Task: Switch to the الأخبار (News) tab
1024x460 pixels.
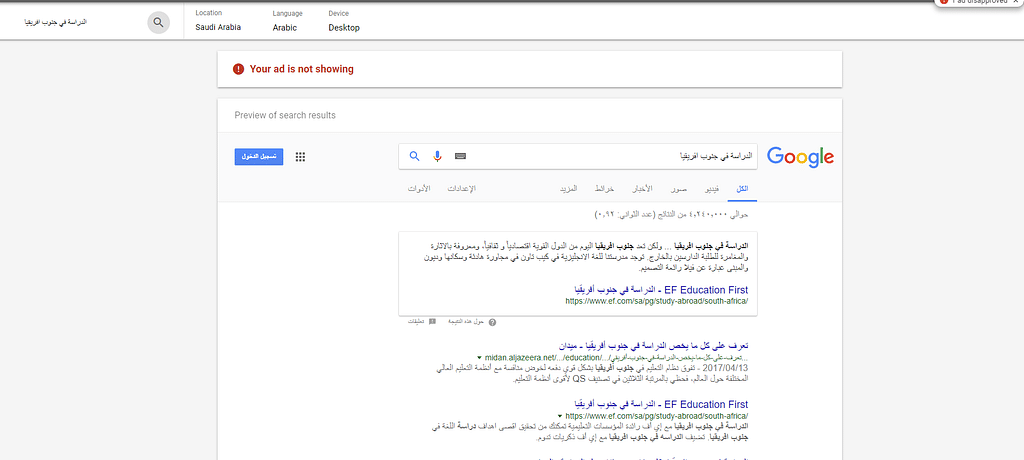Action: click(641, 189)
